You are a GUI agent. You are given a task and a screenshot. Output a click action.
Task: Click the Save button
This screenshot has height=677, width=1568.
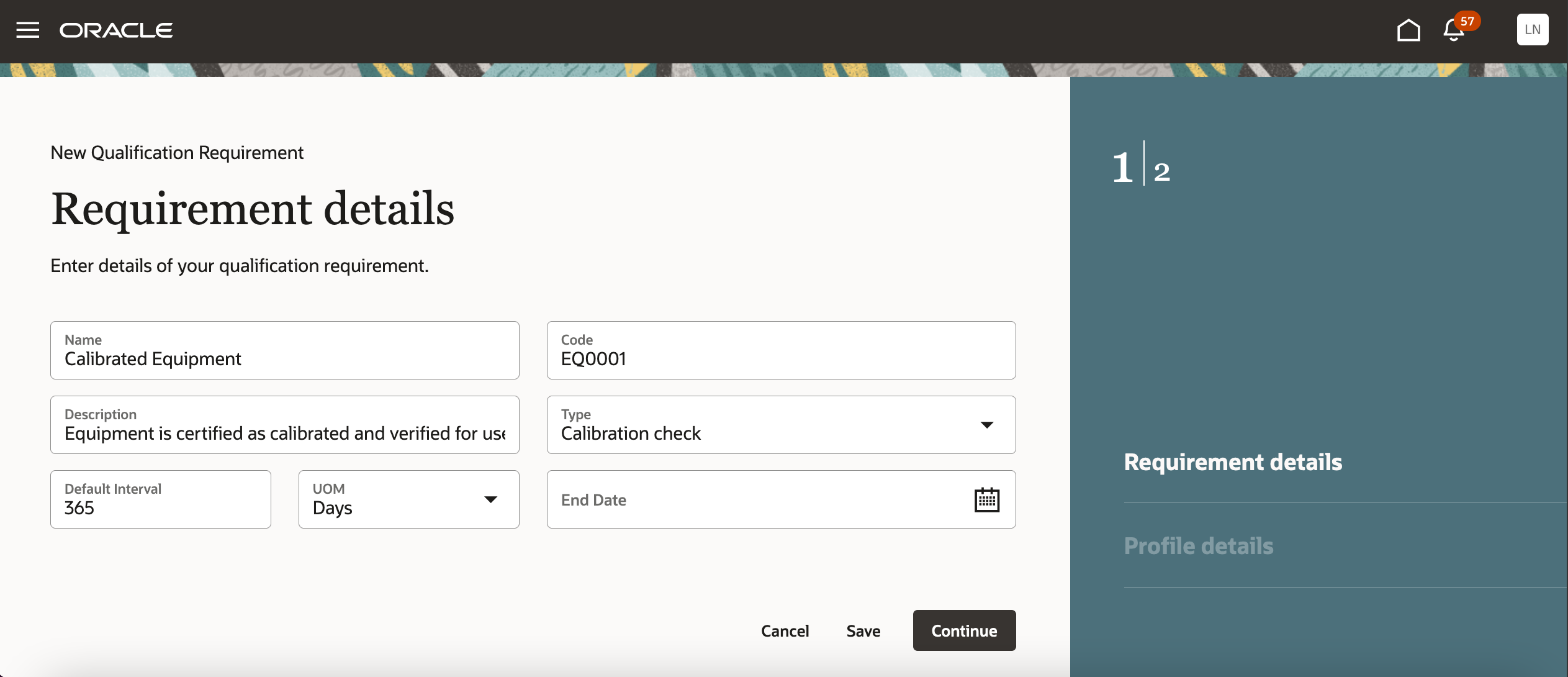click(x=863, y=631)
